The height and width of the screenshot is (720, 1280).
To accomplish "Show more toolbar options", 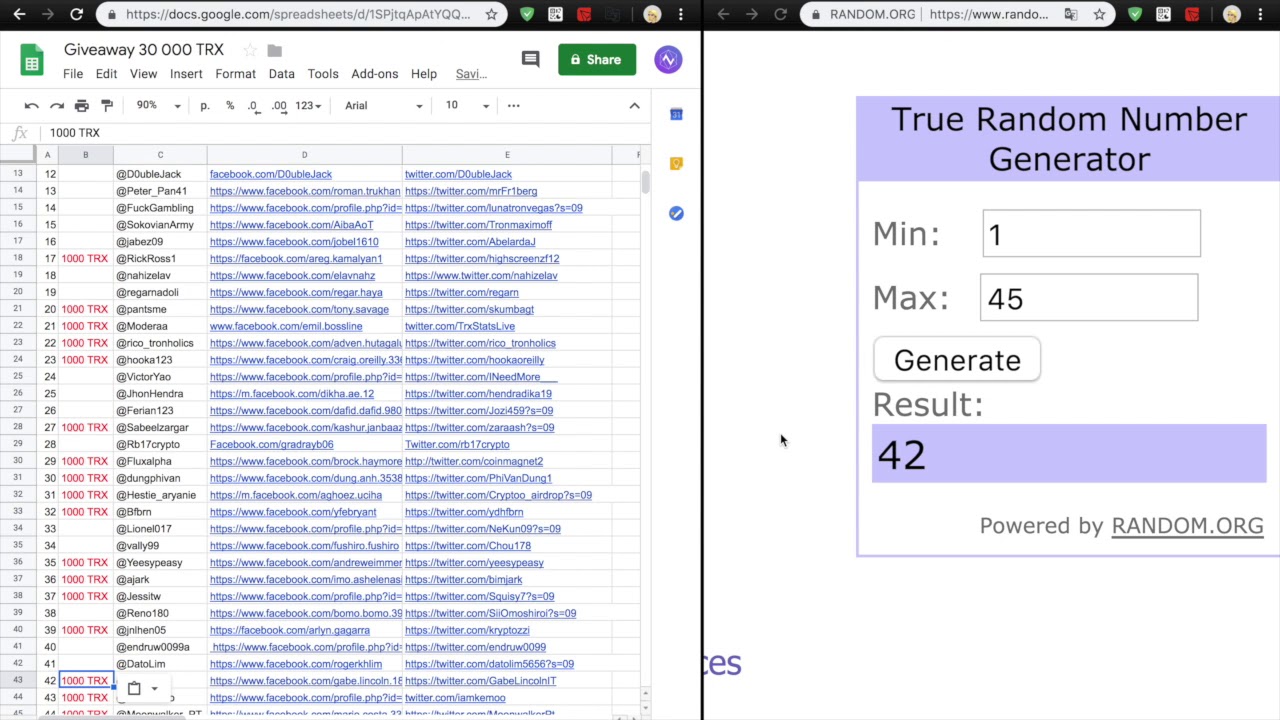I will click(514, 106).
